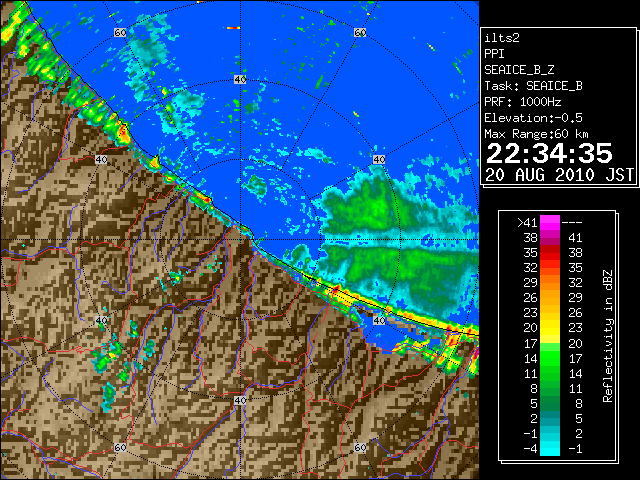Select the '-4' legend label
This screenshot has width=640, height=480.
(530, 449)
